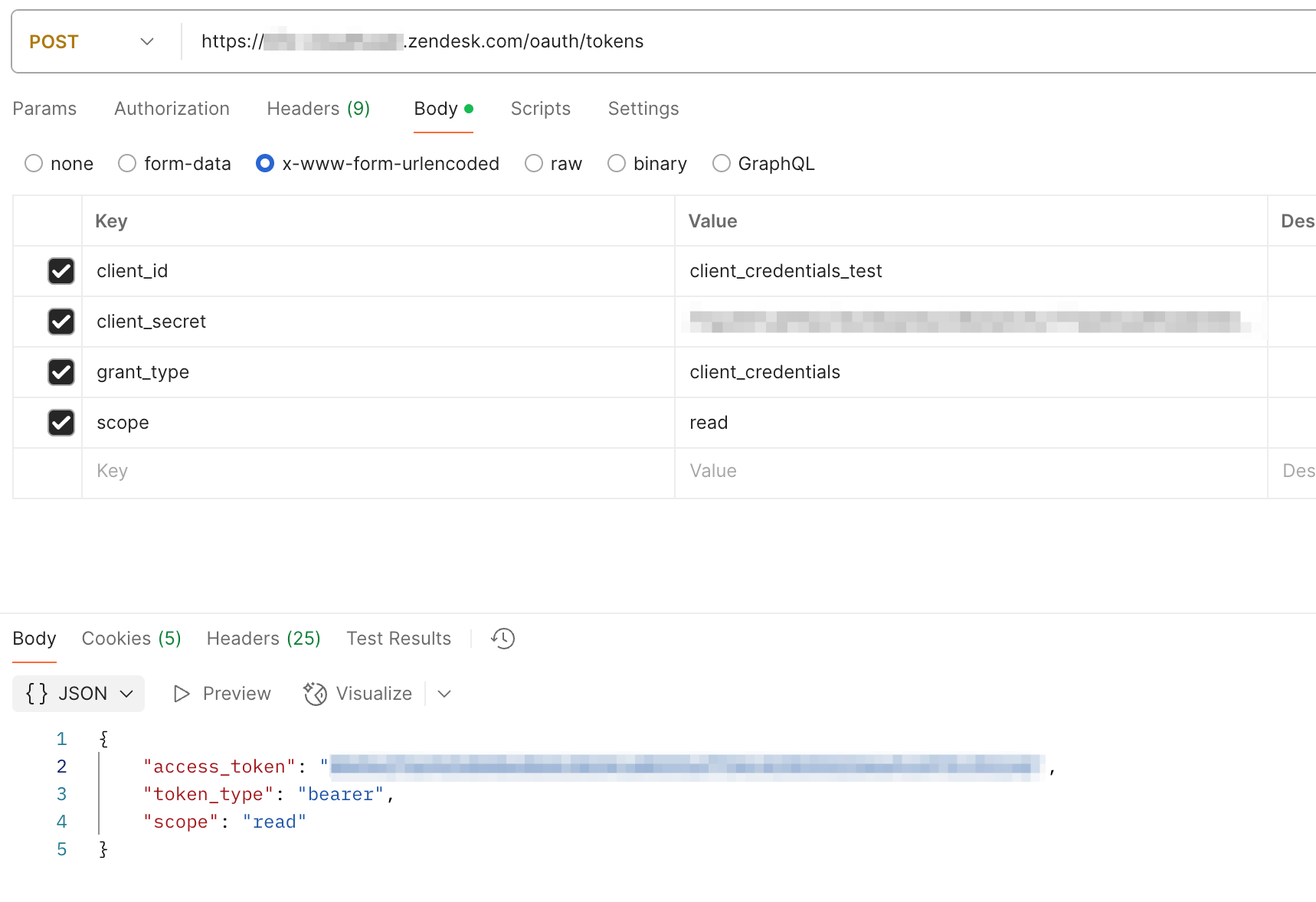Select the raw body type

[x=534, y=164]
